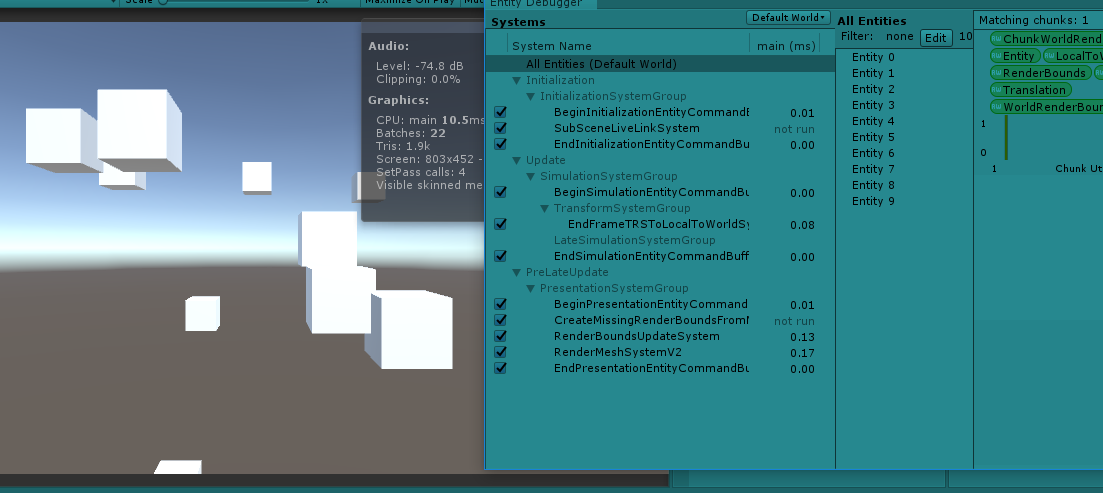Uncheck the SubSceneLiveLinkSystem checkbox

(x=500, y=128)
